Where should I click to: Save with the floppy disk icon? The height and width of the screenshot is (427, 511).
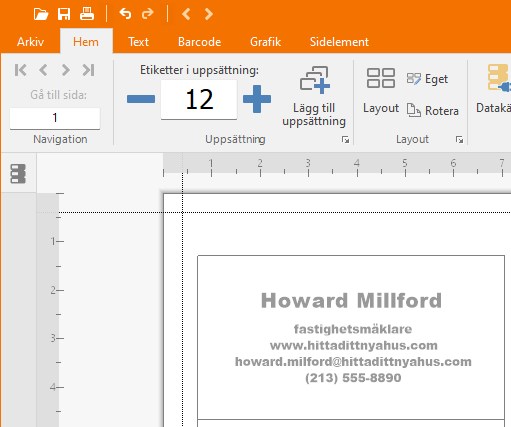[x=64, y=14]
